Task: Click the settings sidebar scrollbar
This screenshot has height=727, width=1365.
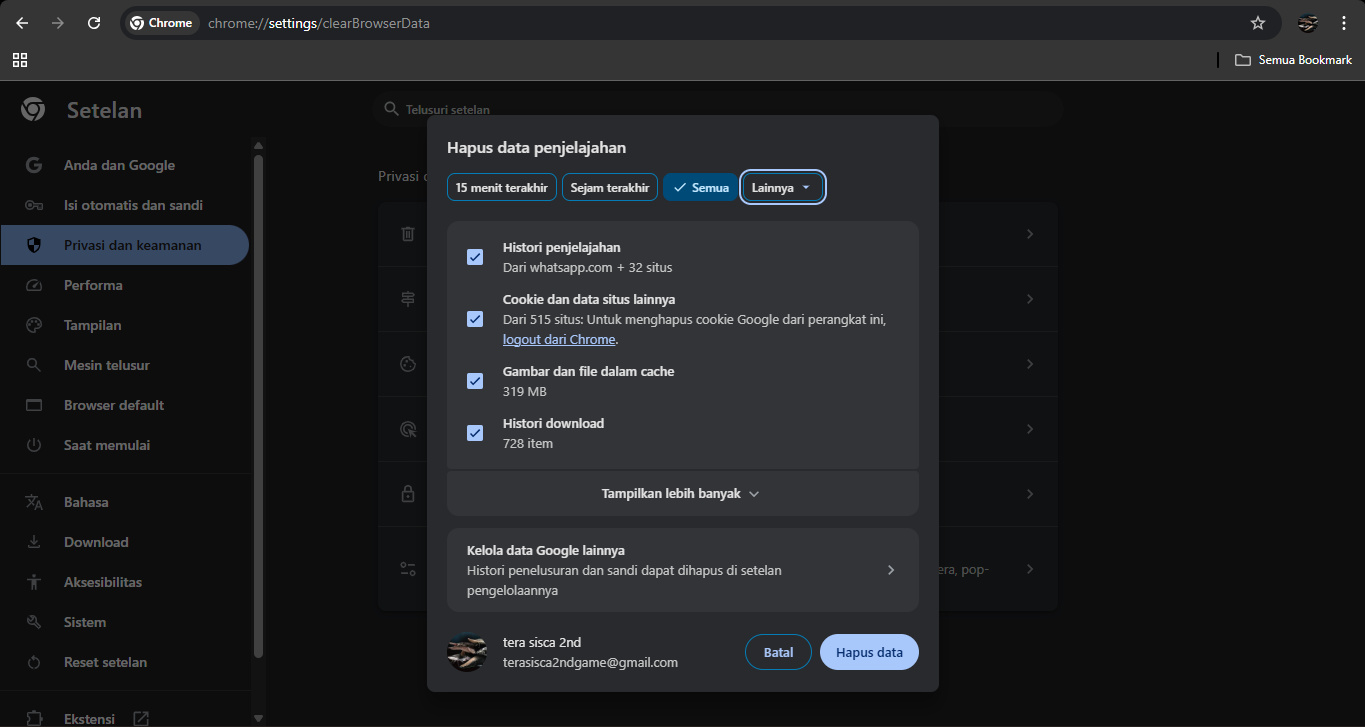Action: [x=258, y=400]
